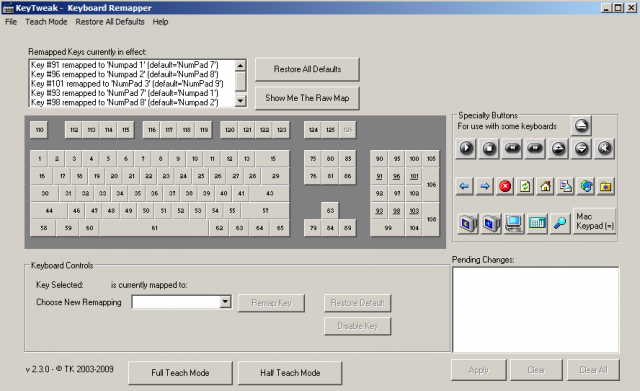Viewport: 640px width, 391px height.
Task: Click the Mute specialty button
Action: pos(604,148)
